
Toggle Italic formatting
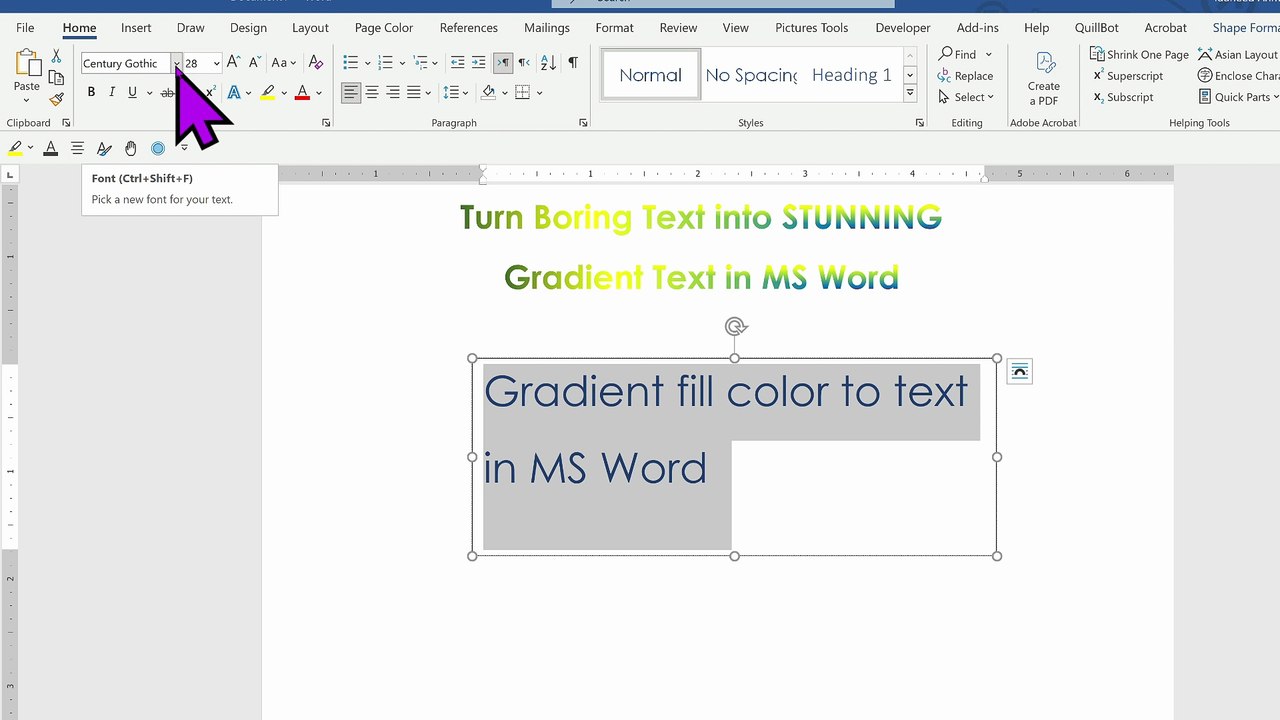[x=111, y=93]
